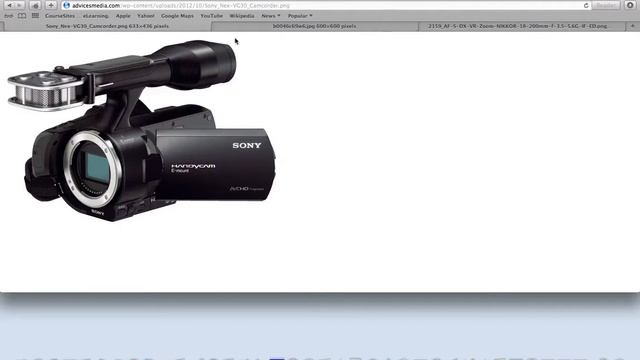Open the Yahoo! bookmark
The image size is (640, 360).
tap(146, 16)
